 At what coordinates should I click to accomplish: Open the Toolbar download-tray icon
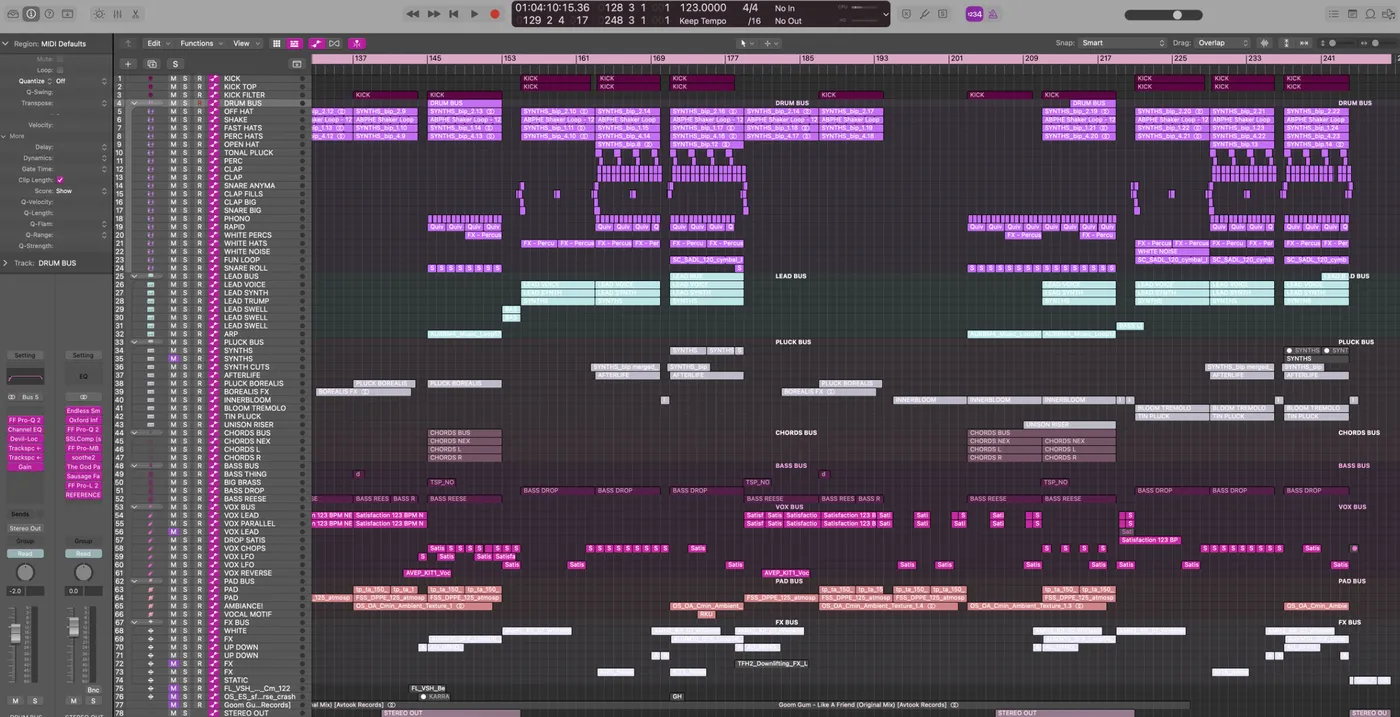click(x=68, y=14)
